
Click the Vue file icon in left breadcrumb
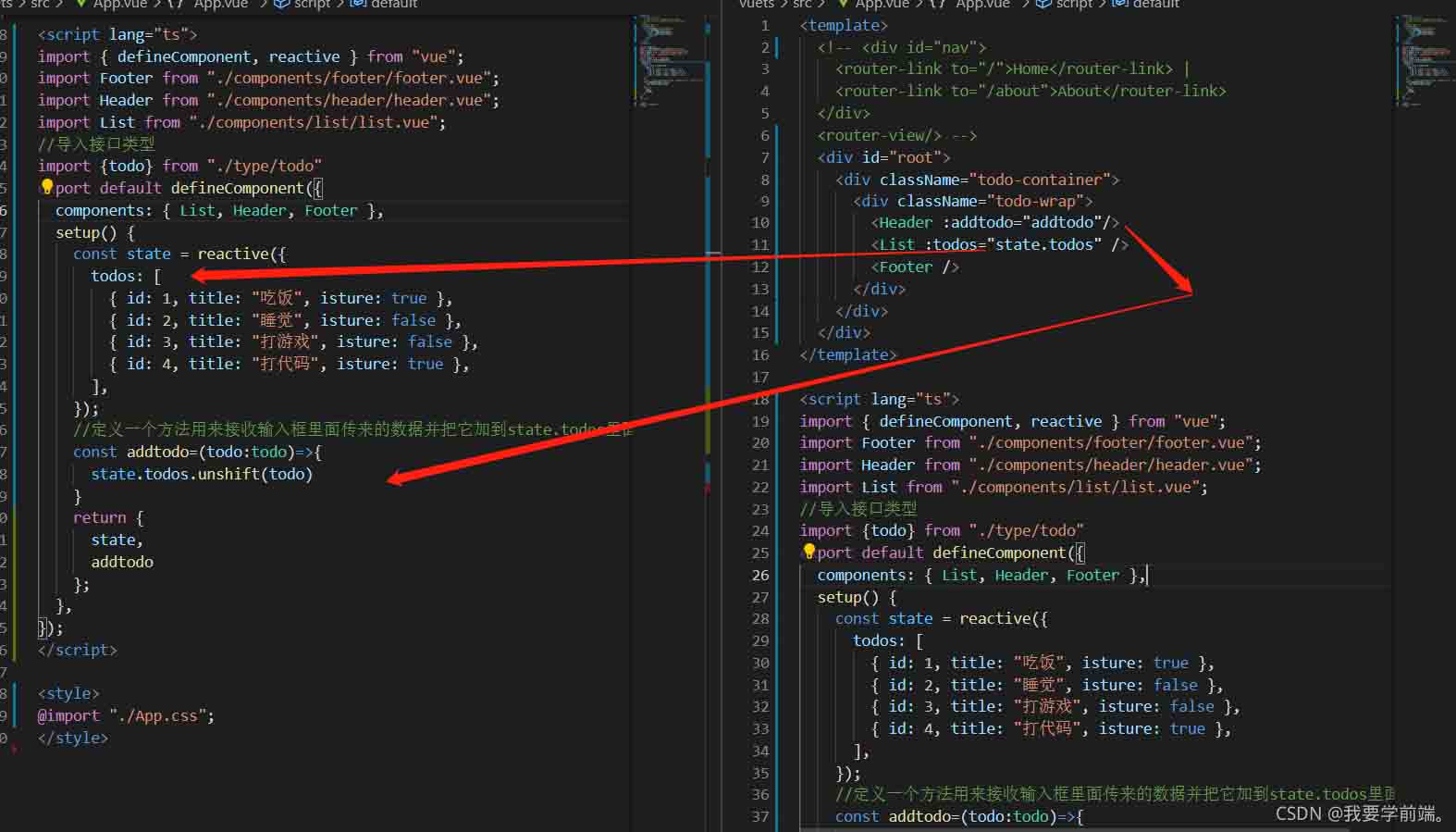point(80,4)
